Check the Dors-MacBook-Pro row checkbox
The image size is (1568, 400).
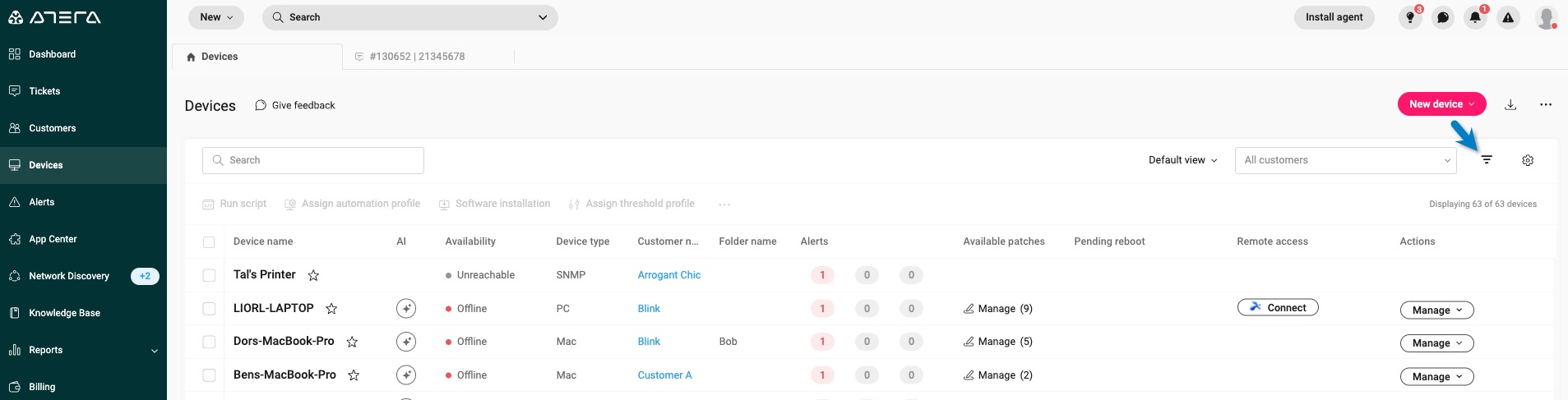point(209,342)
